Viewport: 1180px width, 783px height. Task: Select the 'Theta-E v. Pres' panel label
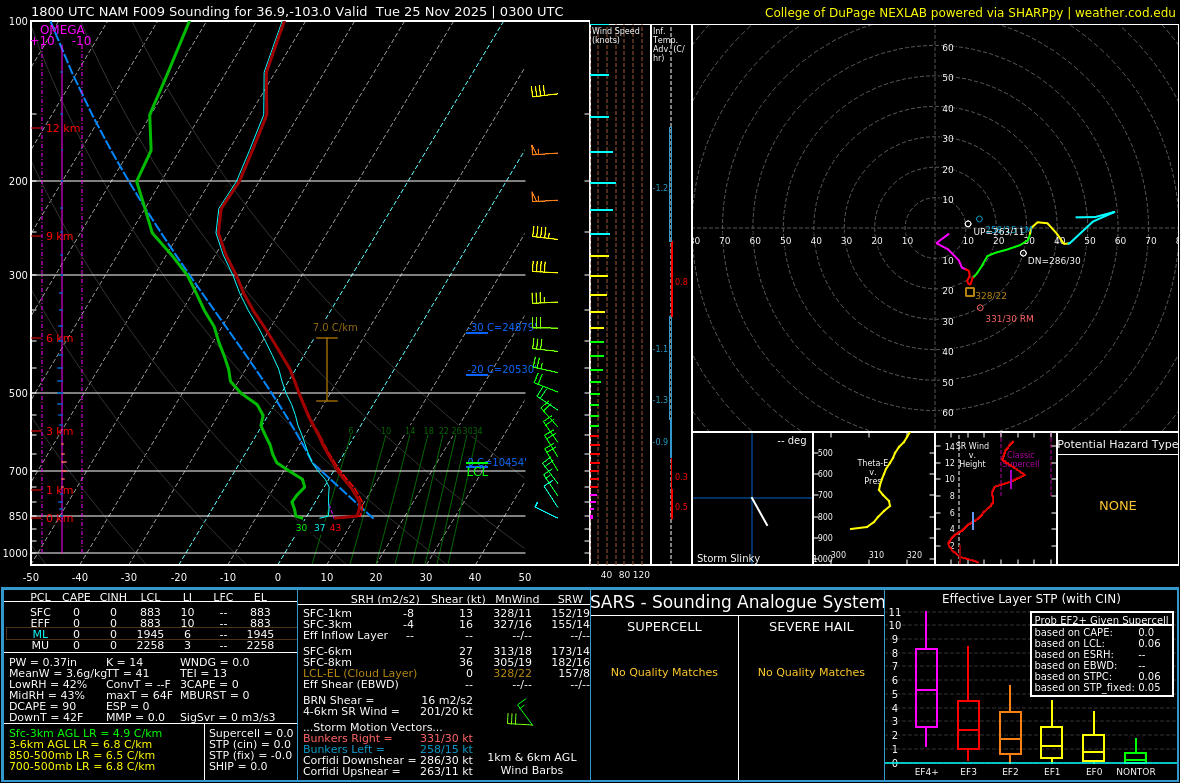(872, 472)
